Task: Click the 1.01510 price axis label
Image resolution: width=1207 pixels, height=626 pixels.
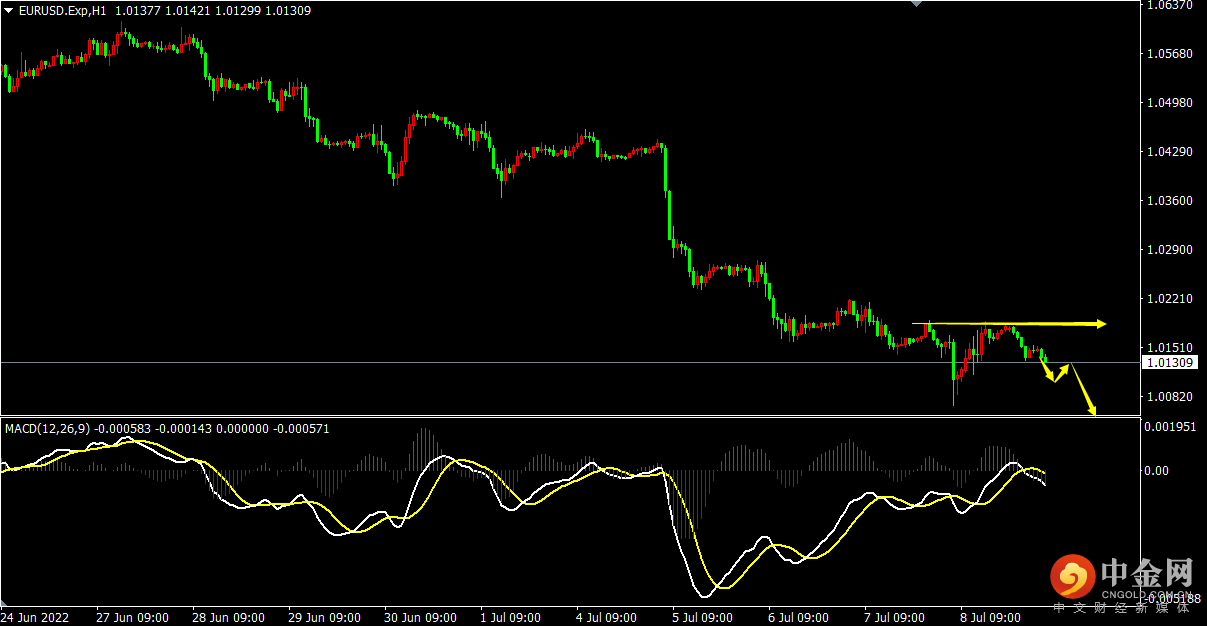Action: pos(1171,348)
